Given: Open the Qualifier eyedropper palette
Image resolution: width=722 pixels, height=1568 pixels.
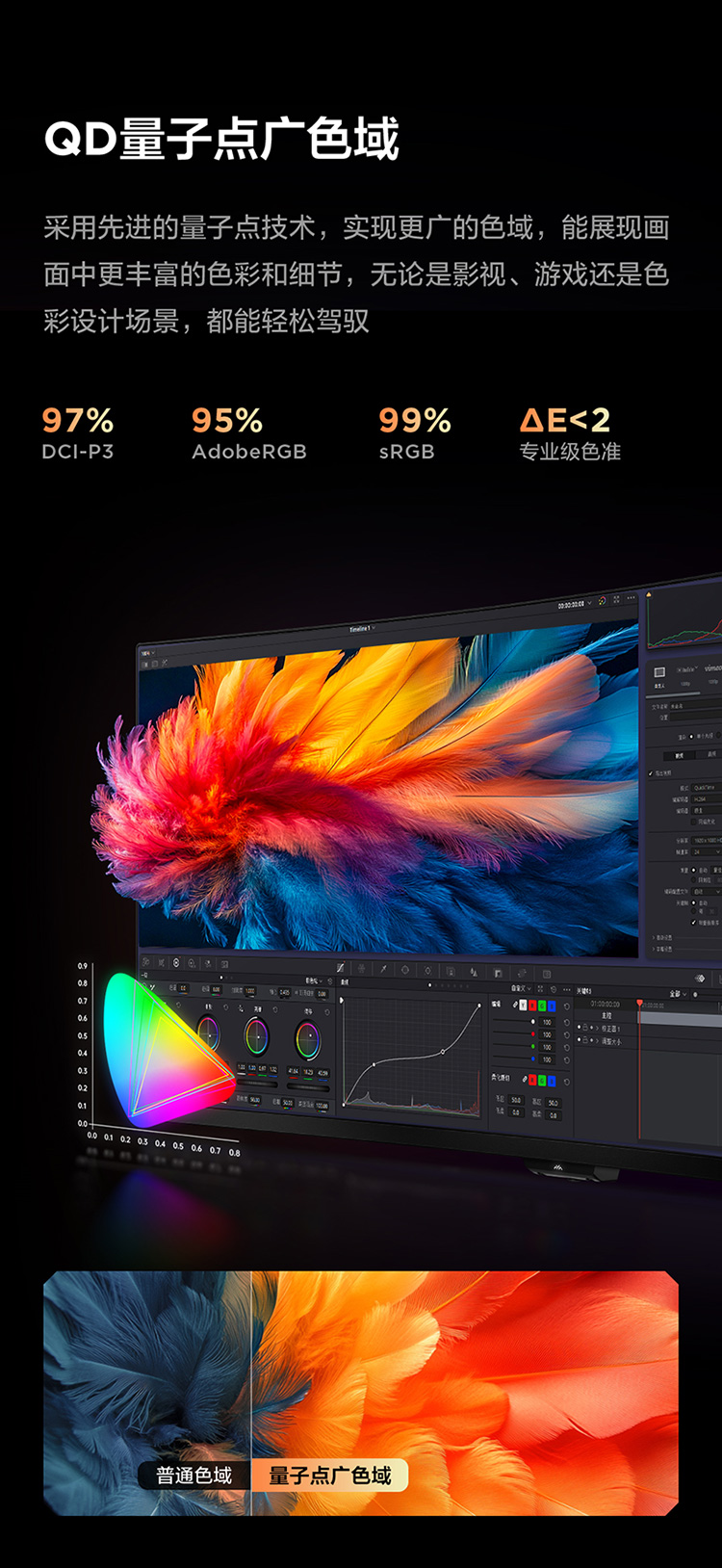Looking at the screenshot, I should [383, 969].
